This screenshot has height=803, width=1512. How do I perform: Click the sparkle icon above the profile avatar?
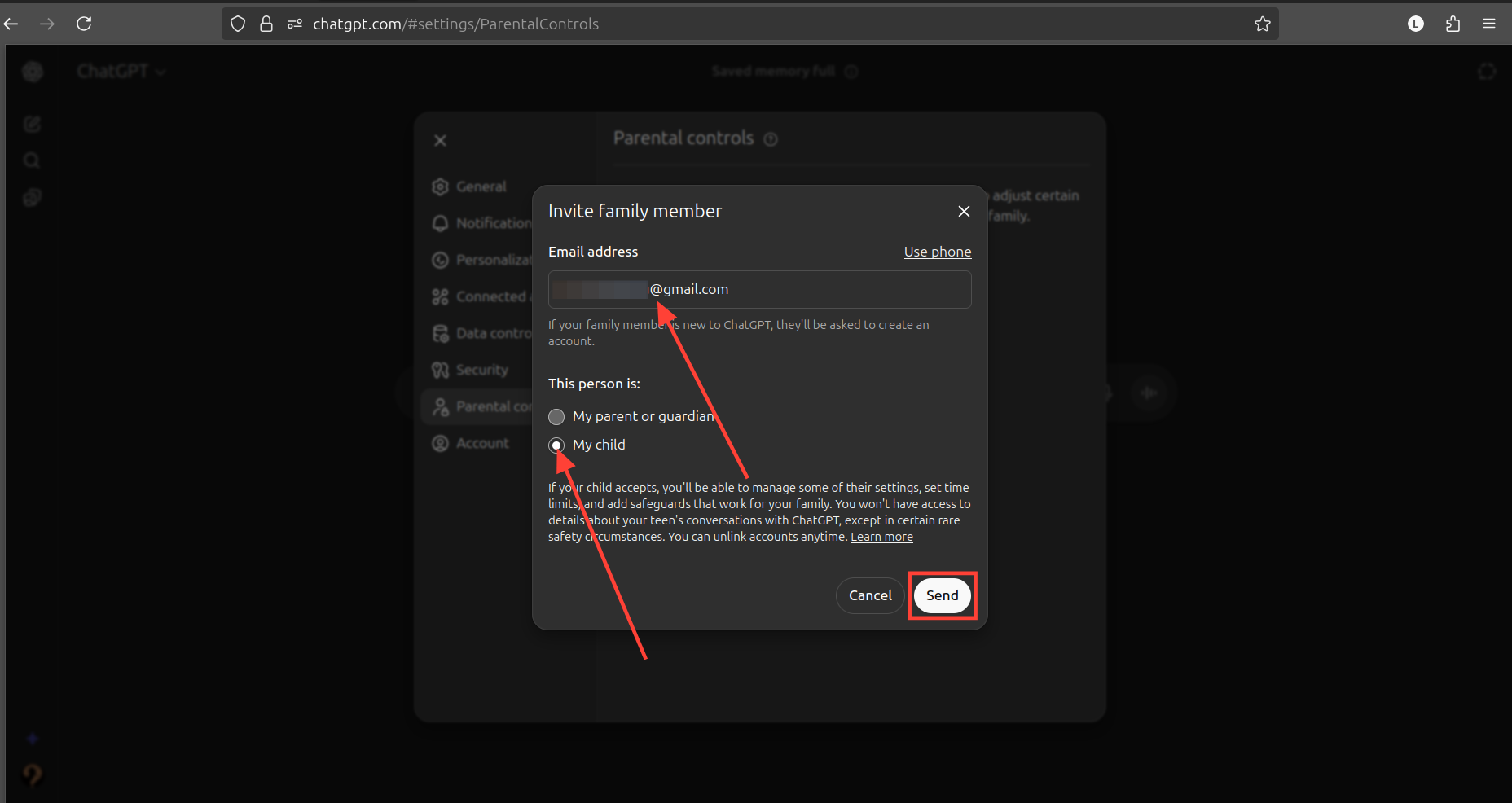click(x=33, y=739)
